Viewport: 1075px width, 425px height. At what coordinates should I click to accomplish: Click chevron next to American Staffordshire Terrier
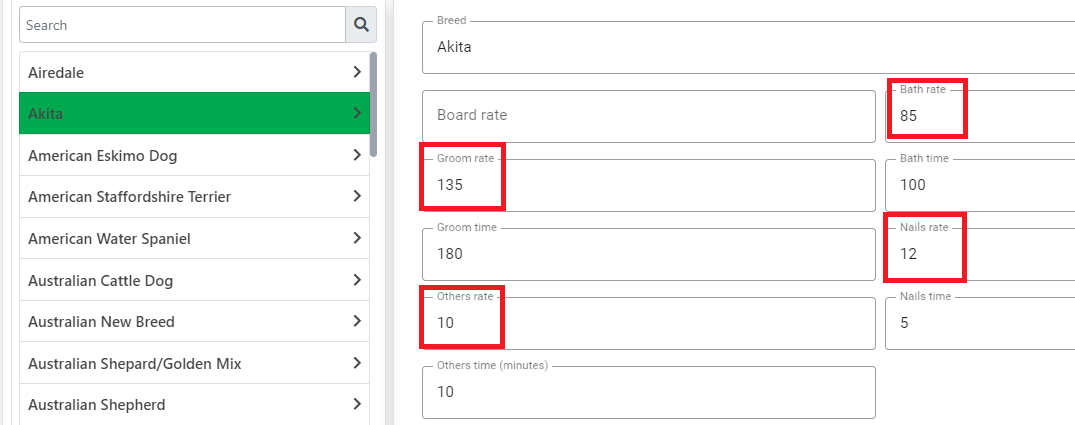[x=357, y=196]
